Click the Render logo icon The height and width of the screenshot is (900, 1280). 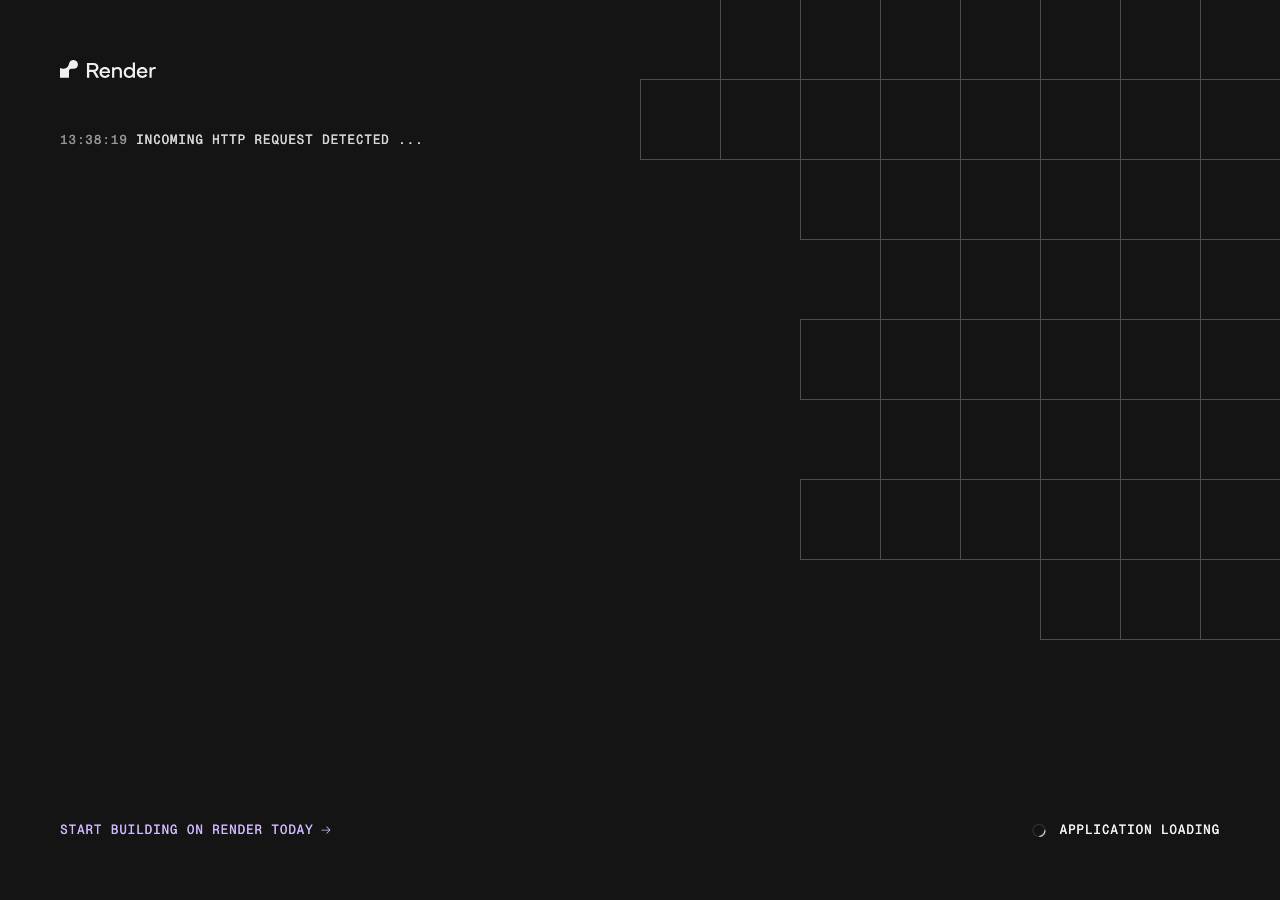pos(69,69)
